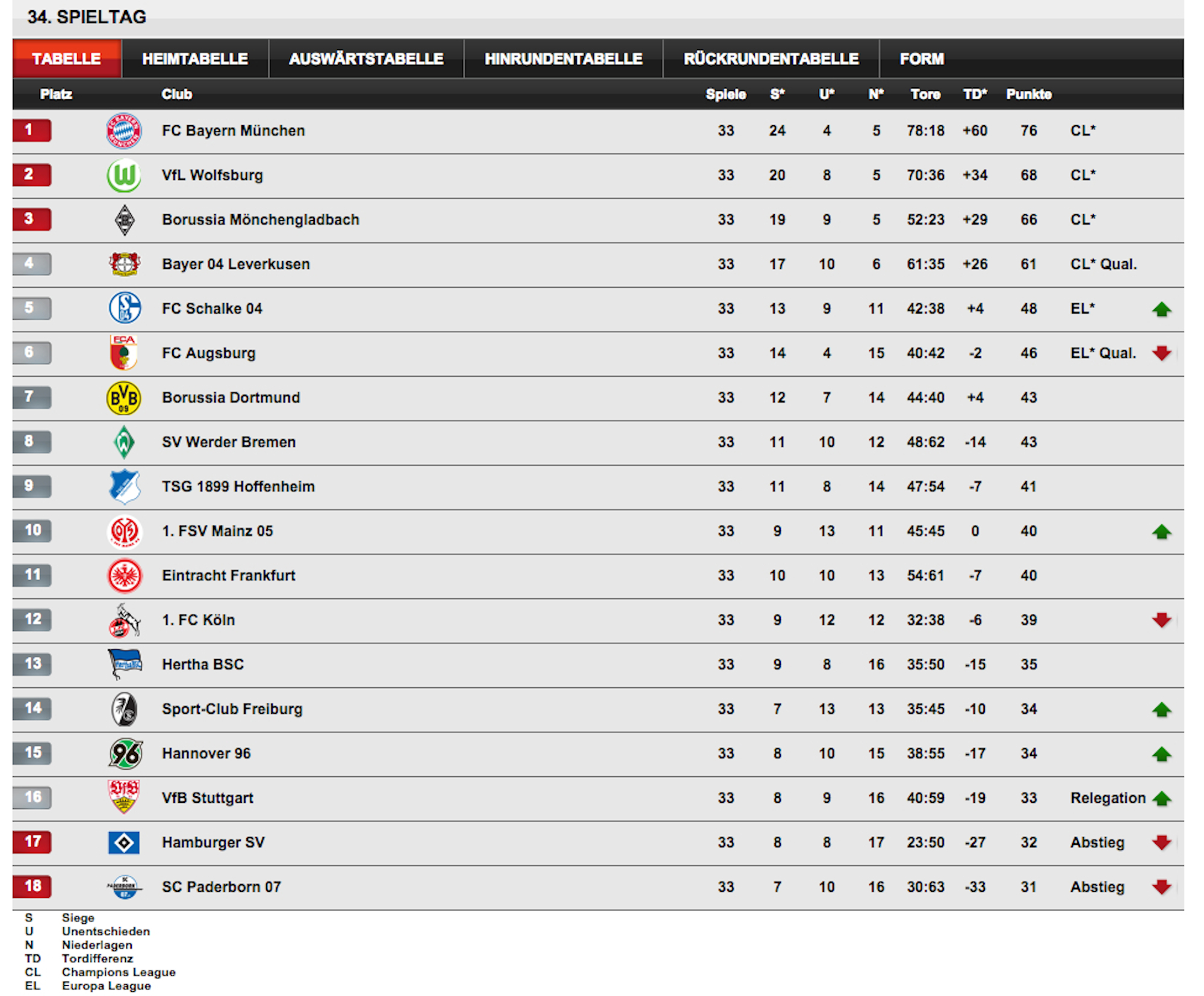Open the Auswärtstabelle tab
The width and height of the screenshot is (1204, 996).
pos(366,58)
